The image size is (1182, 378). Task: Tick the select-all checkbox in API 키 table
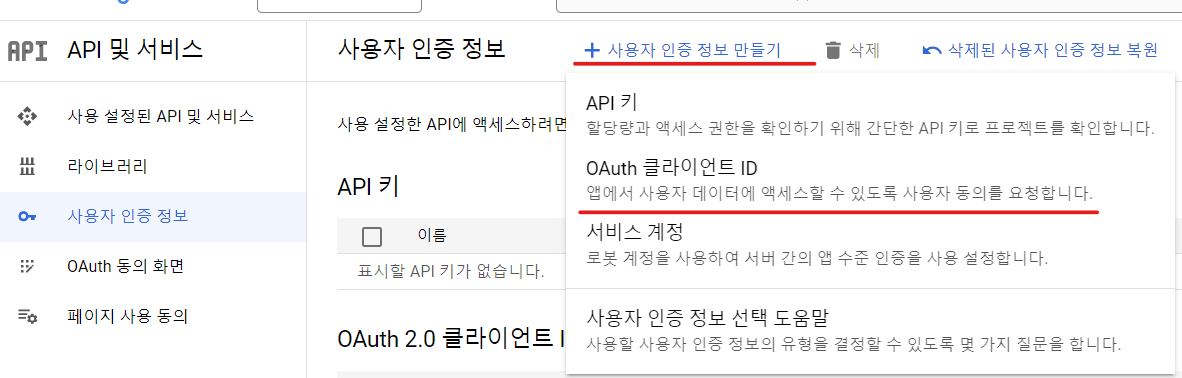(x=372, y=237)
